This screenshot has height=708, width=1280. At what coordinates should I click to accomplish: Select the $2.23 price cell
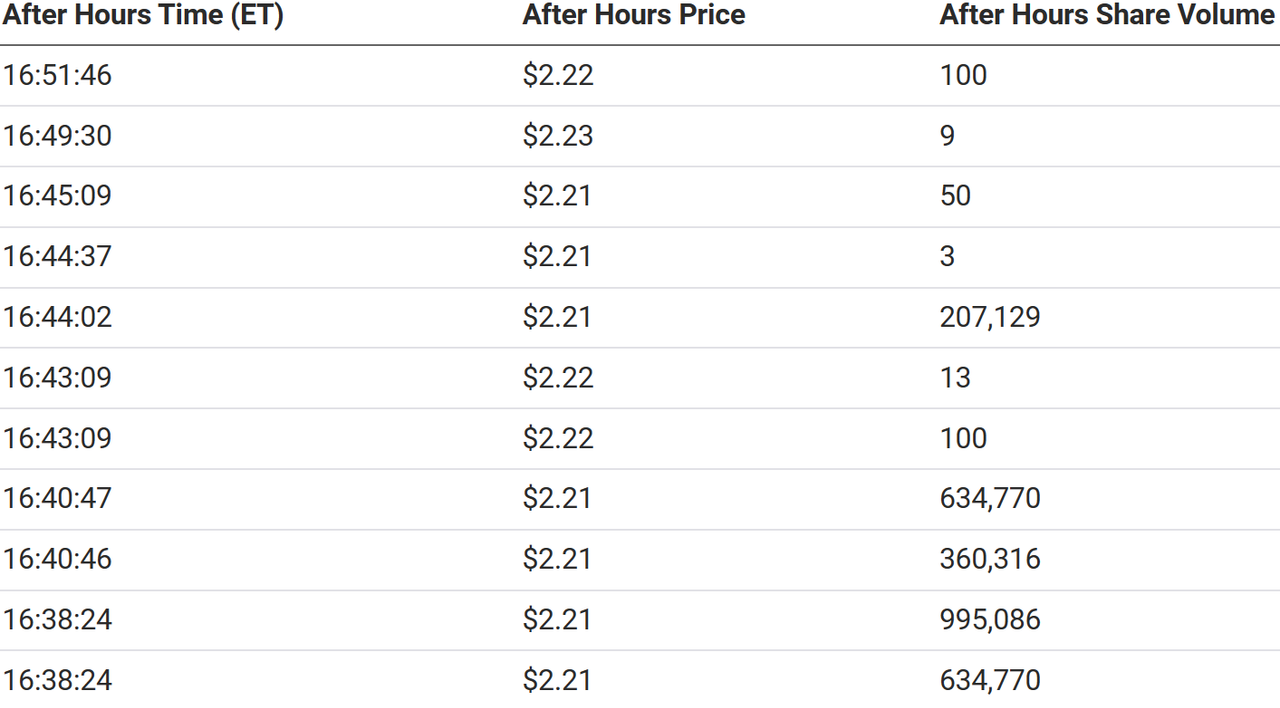tap(557, 136)
